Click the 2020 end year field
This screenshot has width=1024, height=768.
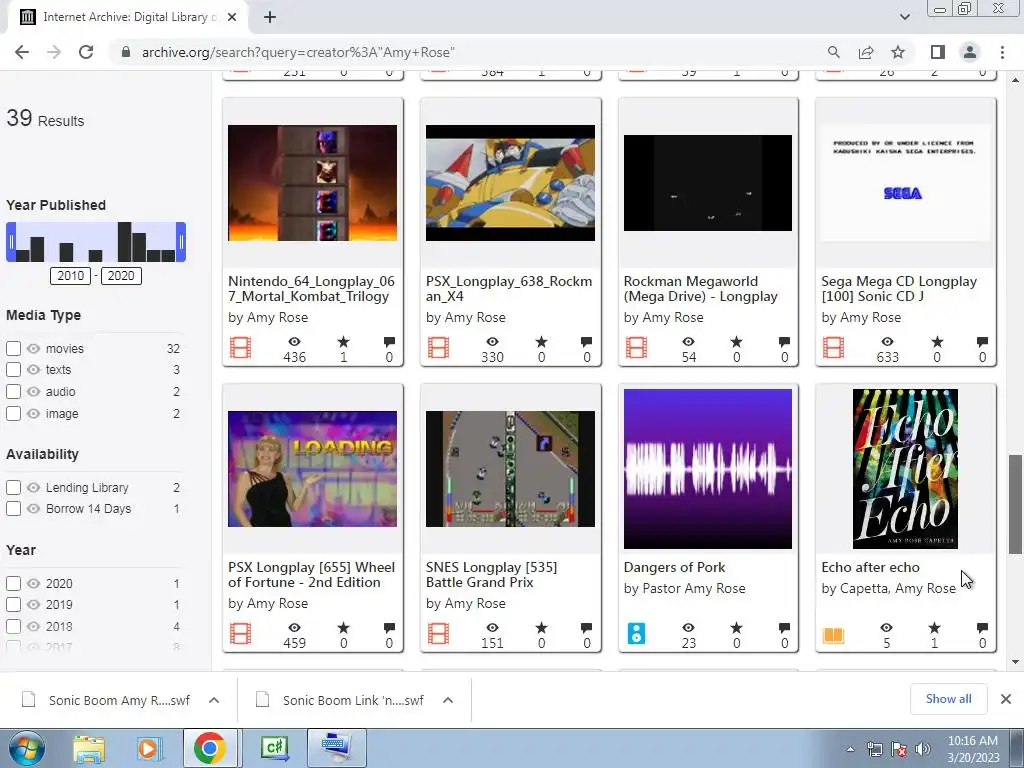(x=121, y=276)
